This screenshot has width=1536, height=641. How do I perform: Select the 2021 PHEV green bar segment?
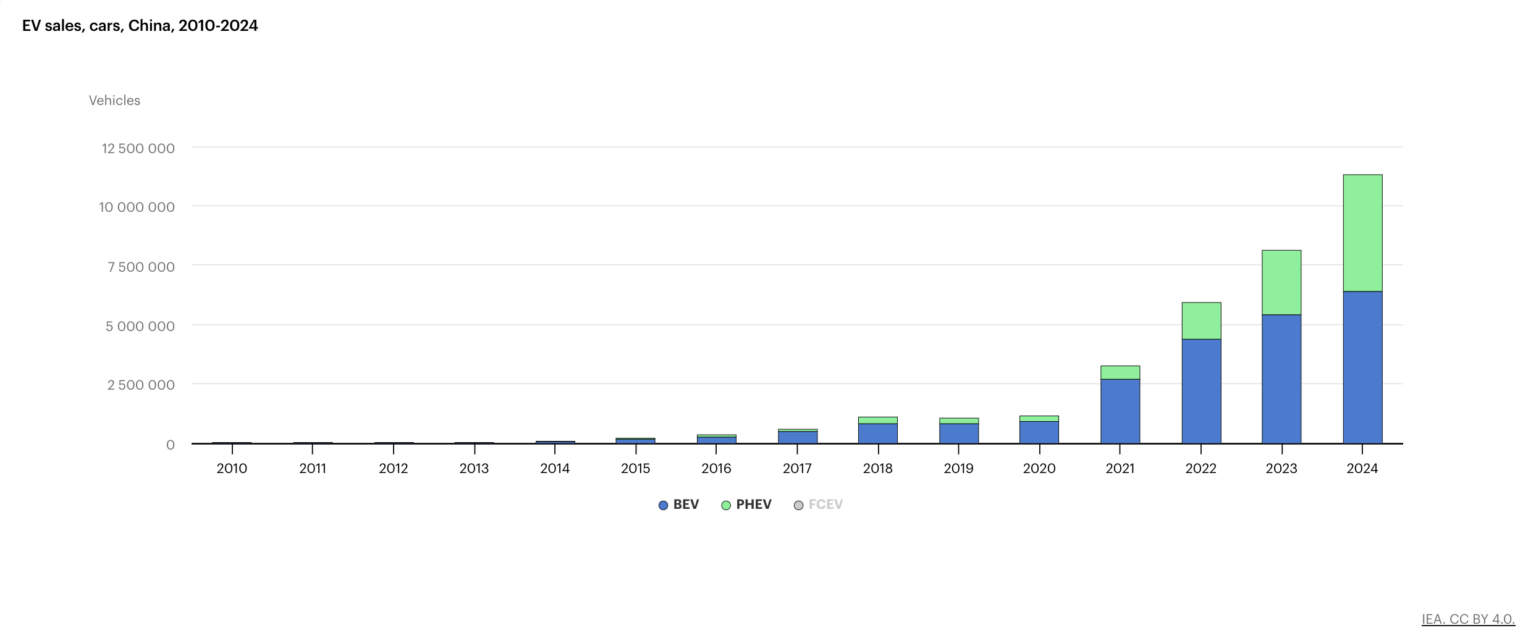1120,372
